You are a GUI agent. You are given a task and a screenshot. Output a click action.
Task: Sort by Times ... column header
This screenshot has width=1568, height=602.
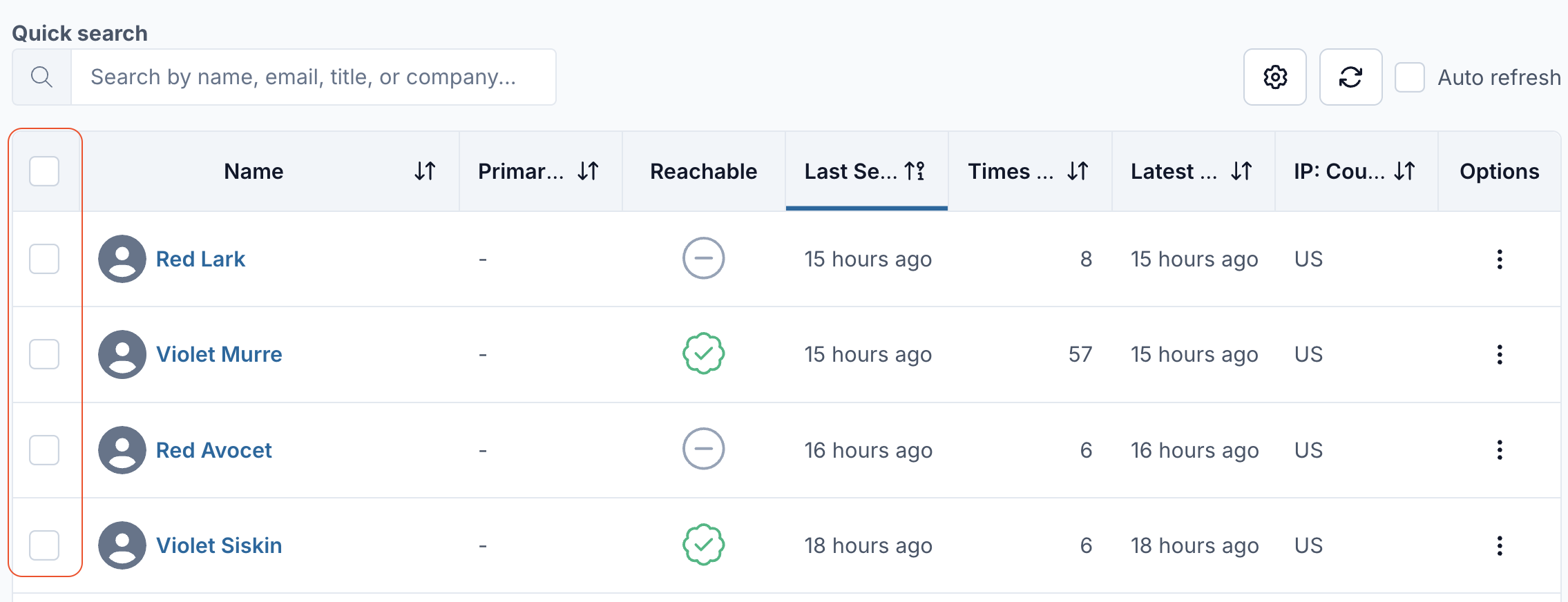coord(1030,171)
